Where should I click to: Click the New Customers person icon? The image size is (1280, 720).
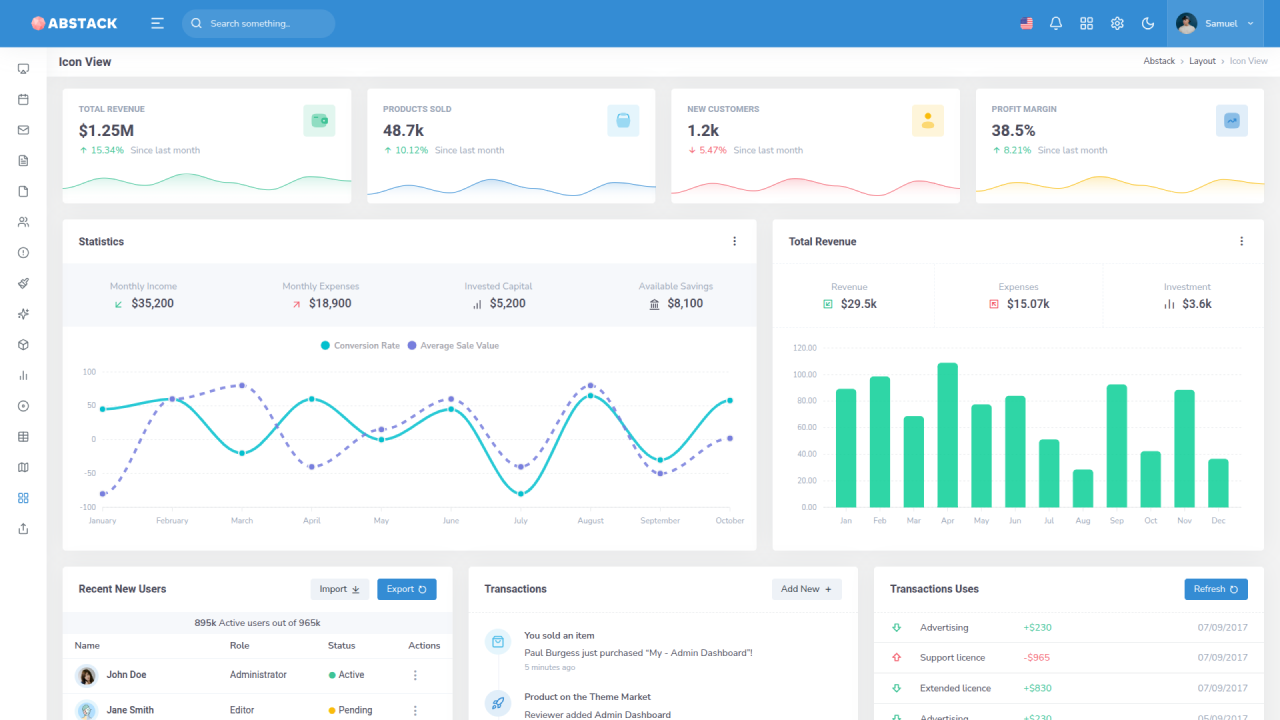tap(928, 120)
